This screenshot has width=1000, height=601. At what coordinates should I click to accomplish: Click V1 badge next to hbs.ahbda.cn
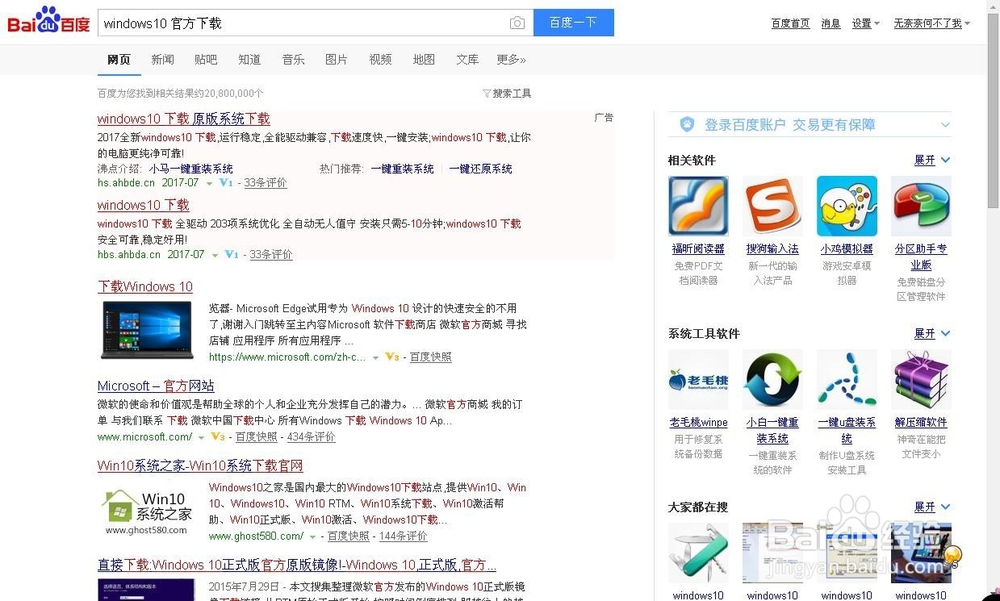point(232,254)
